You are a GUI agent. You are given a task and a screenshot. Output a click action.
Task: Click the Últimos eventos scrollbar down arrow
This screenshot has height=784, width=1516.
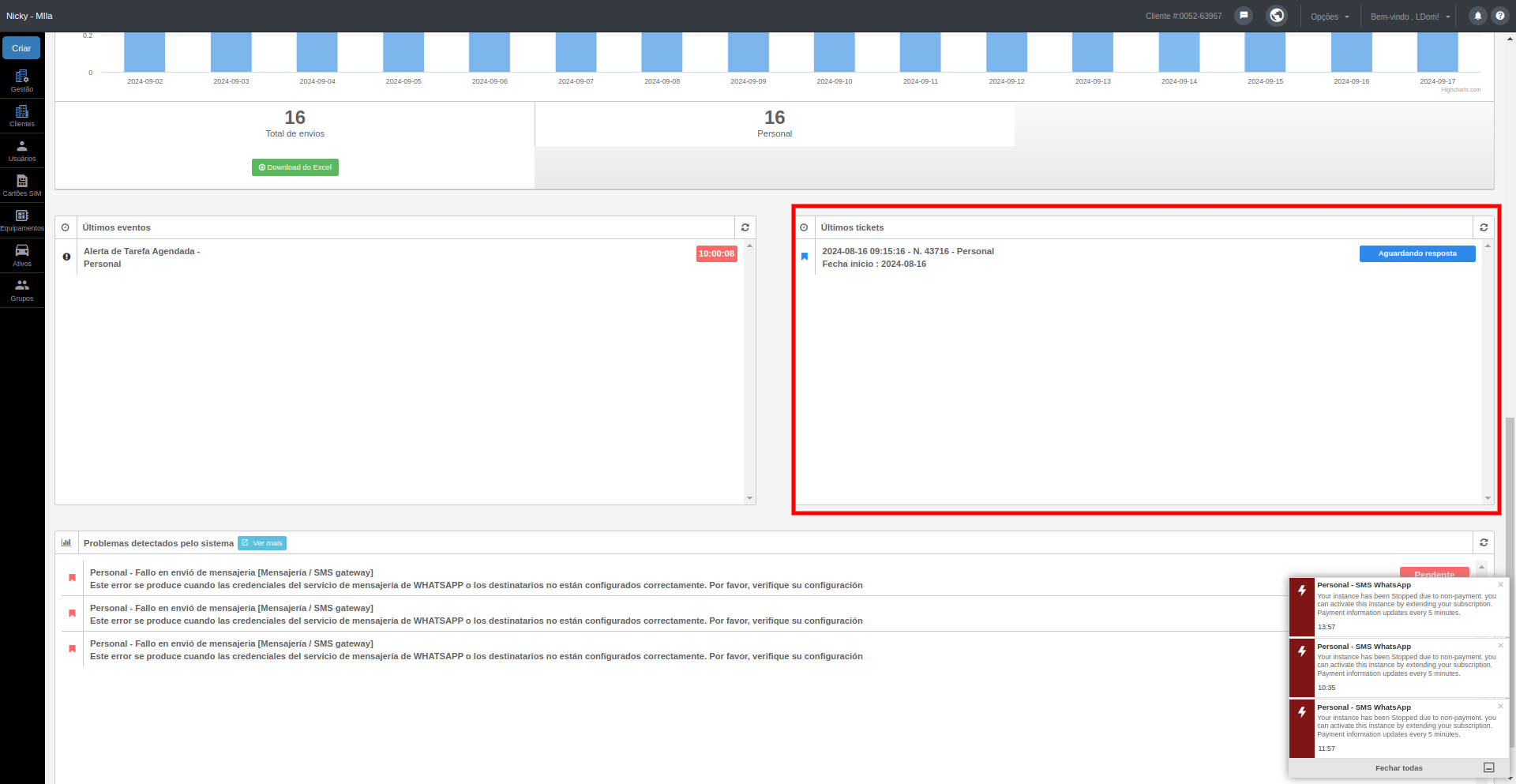click(x=749, y=498)
